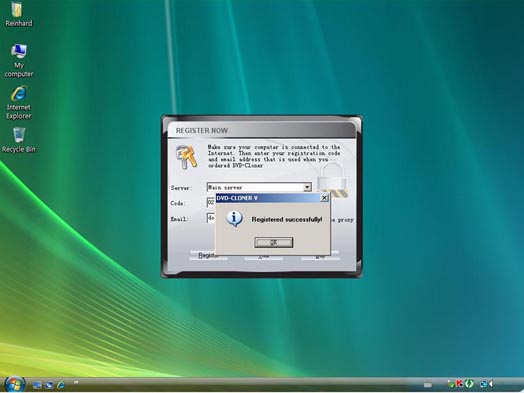524x393 pixels.
Task: Select the Internet Explorer desktop icon
Action: click(19, 102)
